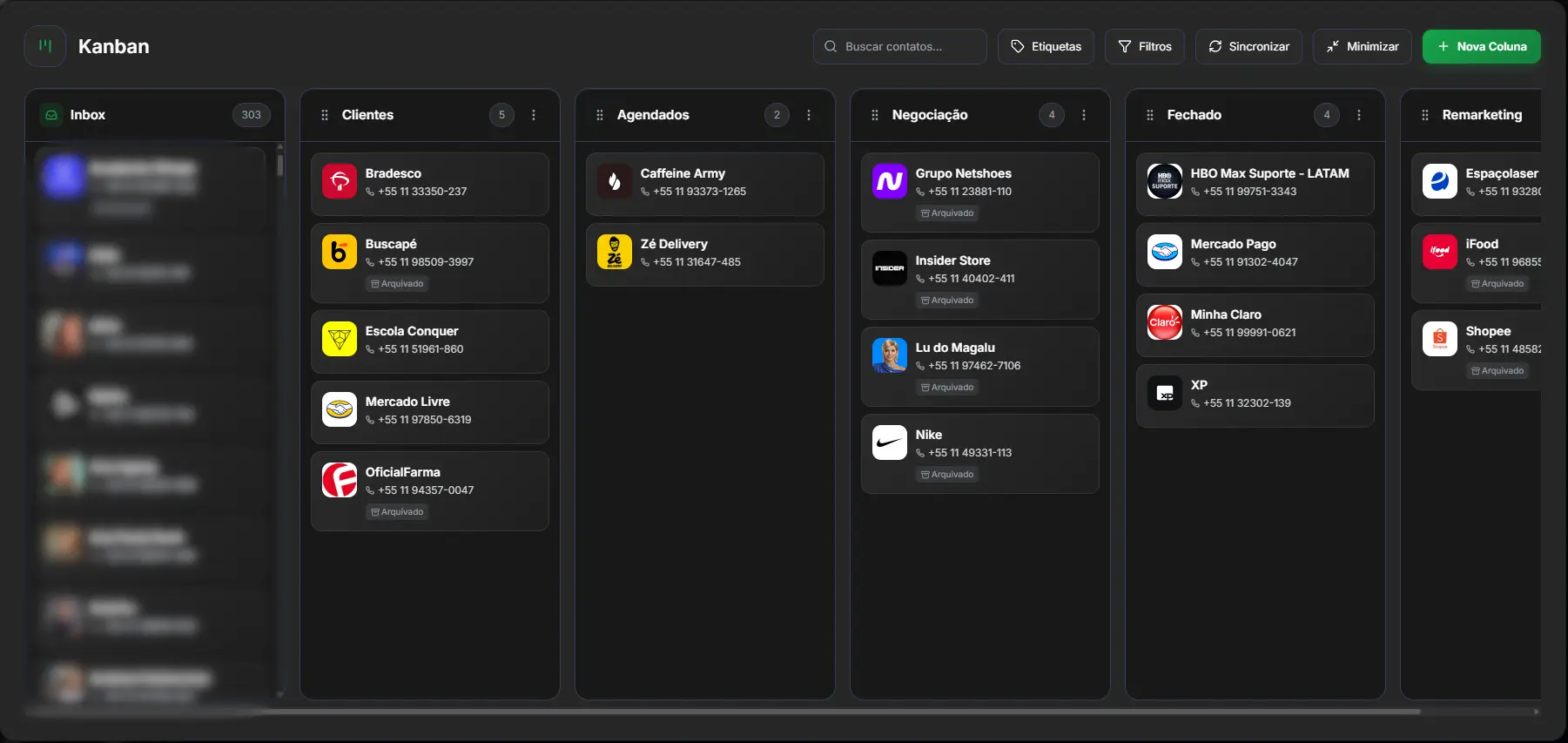Open the Etiquetas tag menu
The width and height of the screenshot is (1568, 743).
pos(1046,46)
